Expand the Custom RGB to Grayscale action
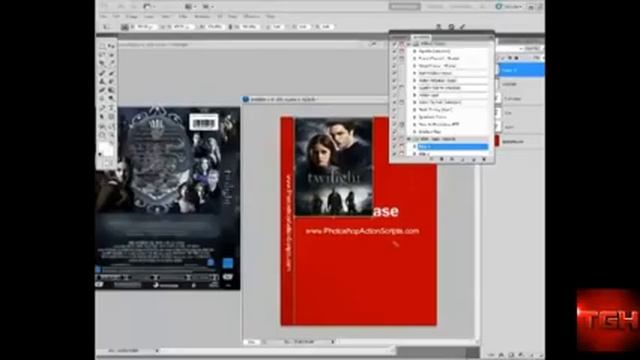This screenshot has width=640, height=360. tap(414, 88)
